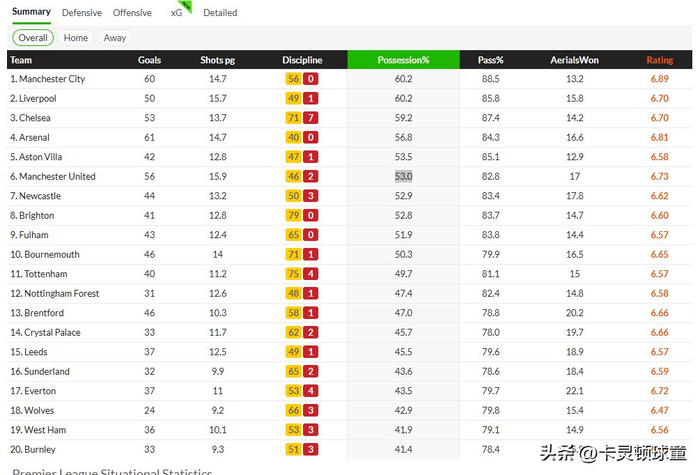Click Chelsea's red card badge showing 7

pyautogui.click(x=311, y=118)
